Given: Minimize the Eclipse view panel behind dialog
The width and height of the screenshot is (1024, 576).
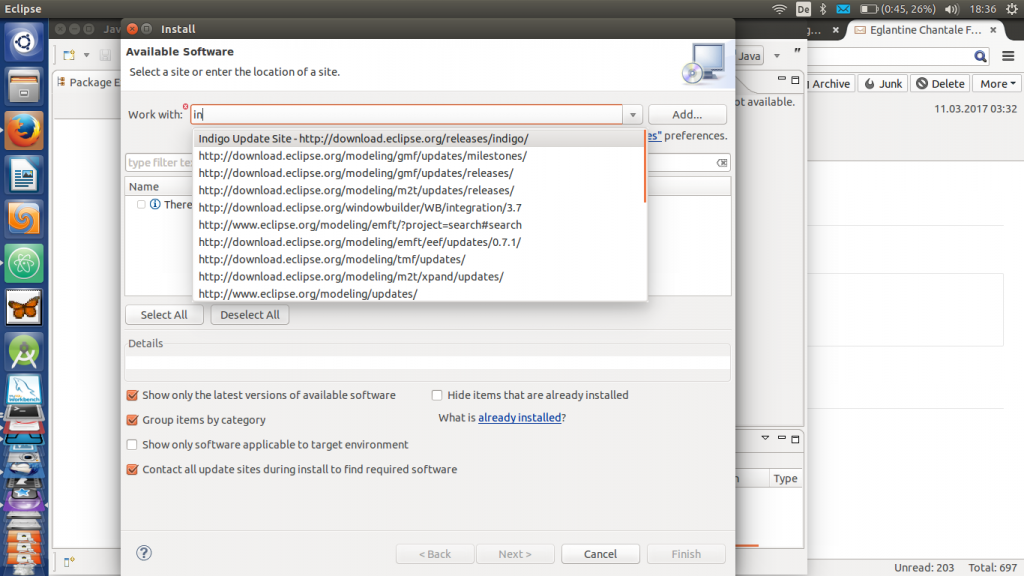Looking at the screenshot, I should tap(782, 79).
